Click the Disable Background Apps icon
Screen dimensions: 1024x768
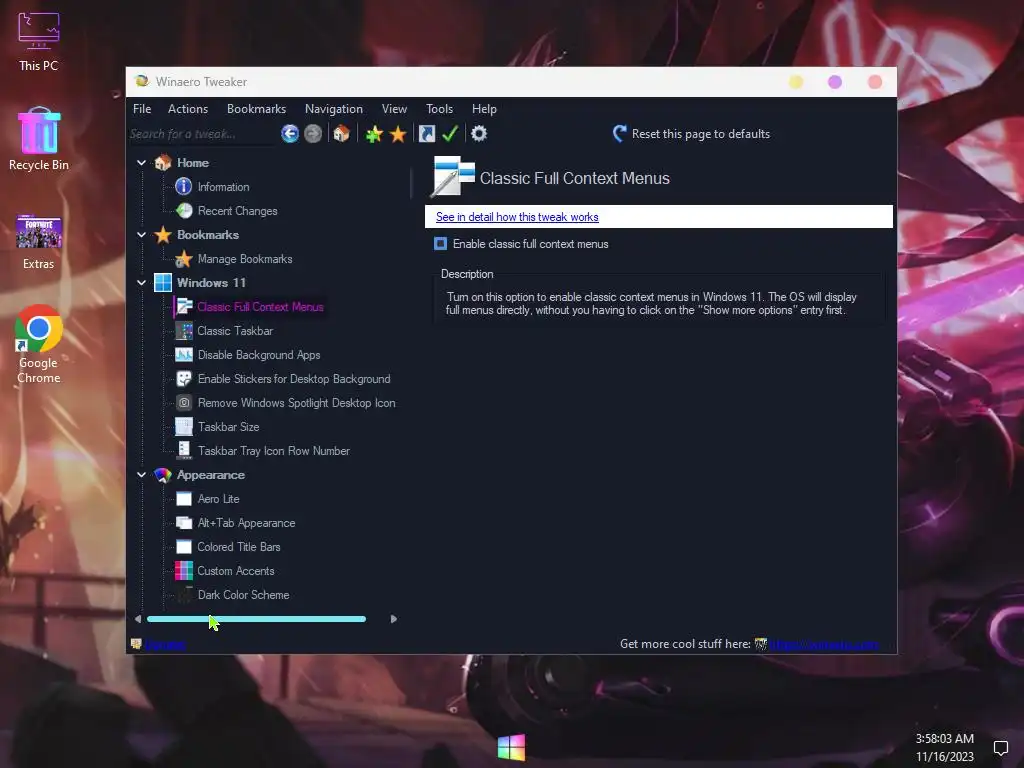pyautogui.click(x=184, y=355)
